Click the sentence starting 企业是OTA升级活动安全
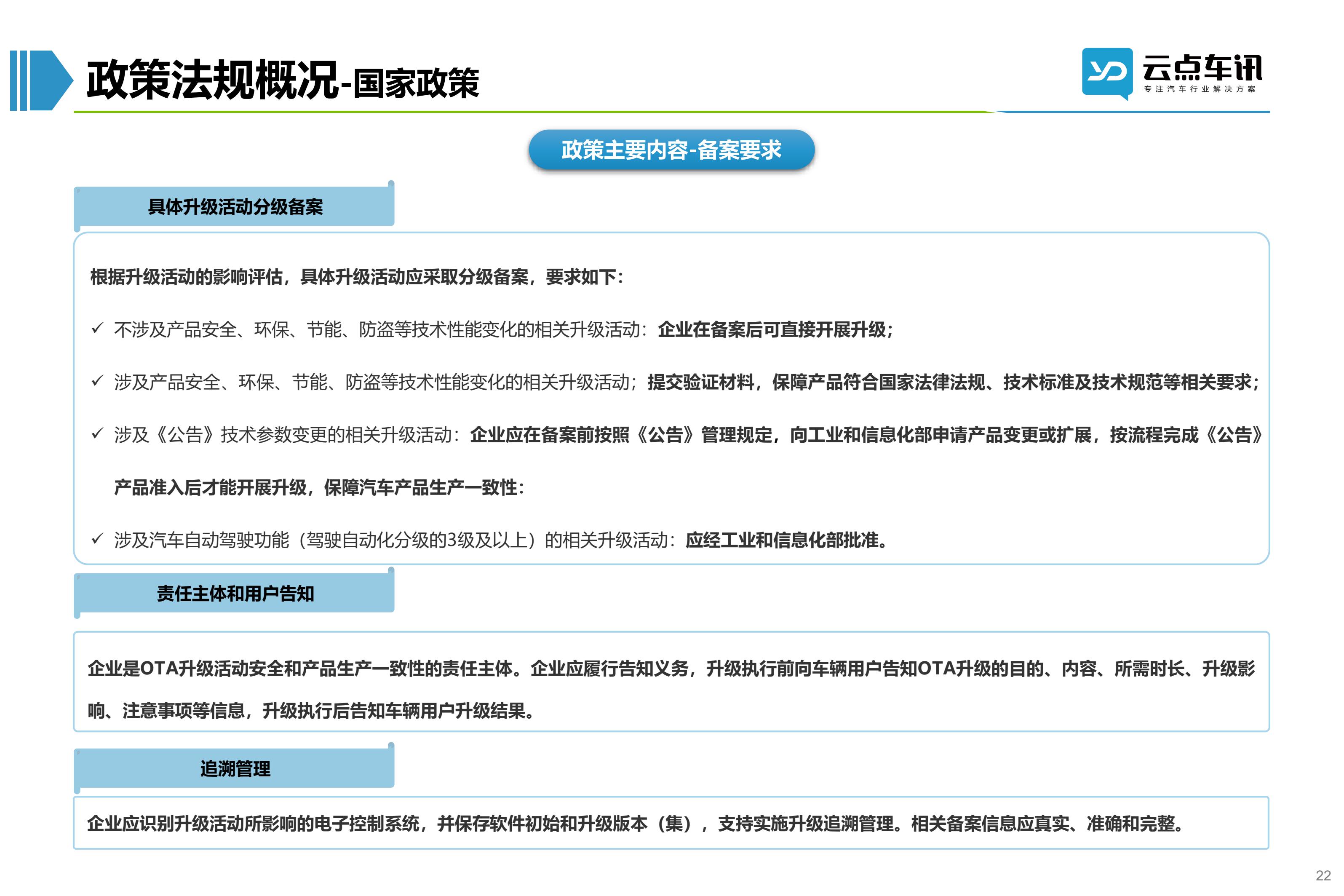Screen dimensions: 1344x896 tap(671, 669)
